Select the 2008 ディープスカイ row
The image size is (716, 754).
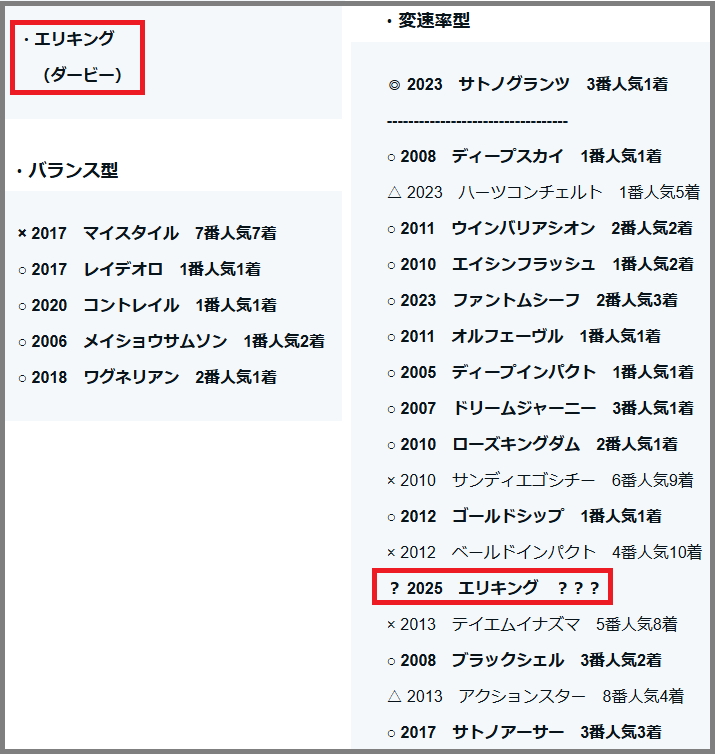524,157
